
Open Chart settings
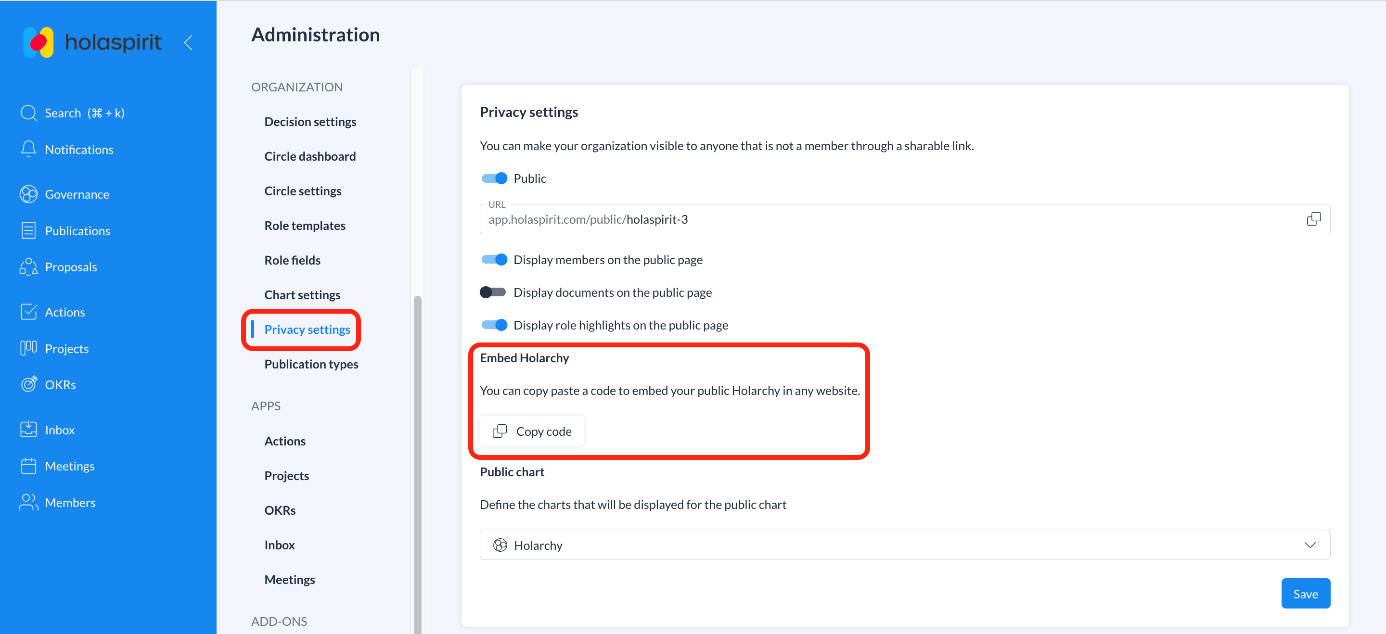tap(302, 295)
